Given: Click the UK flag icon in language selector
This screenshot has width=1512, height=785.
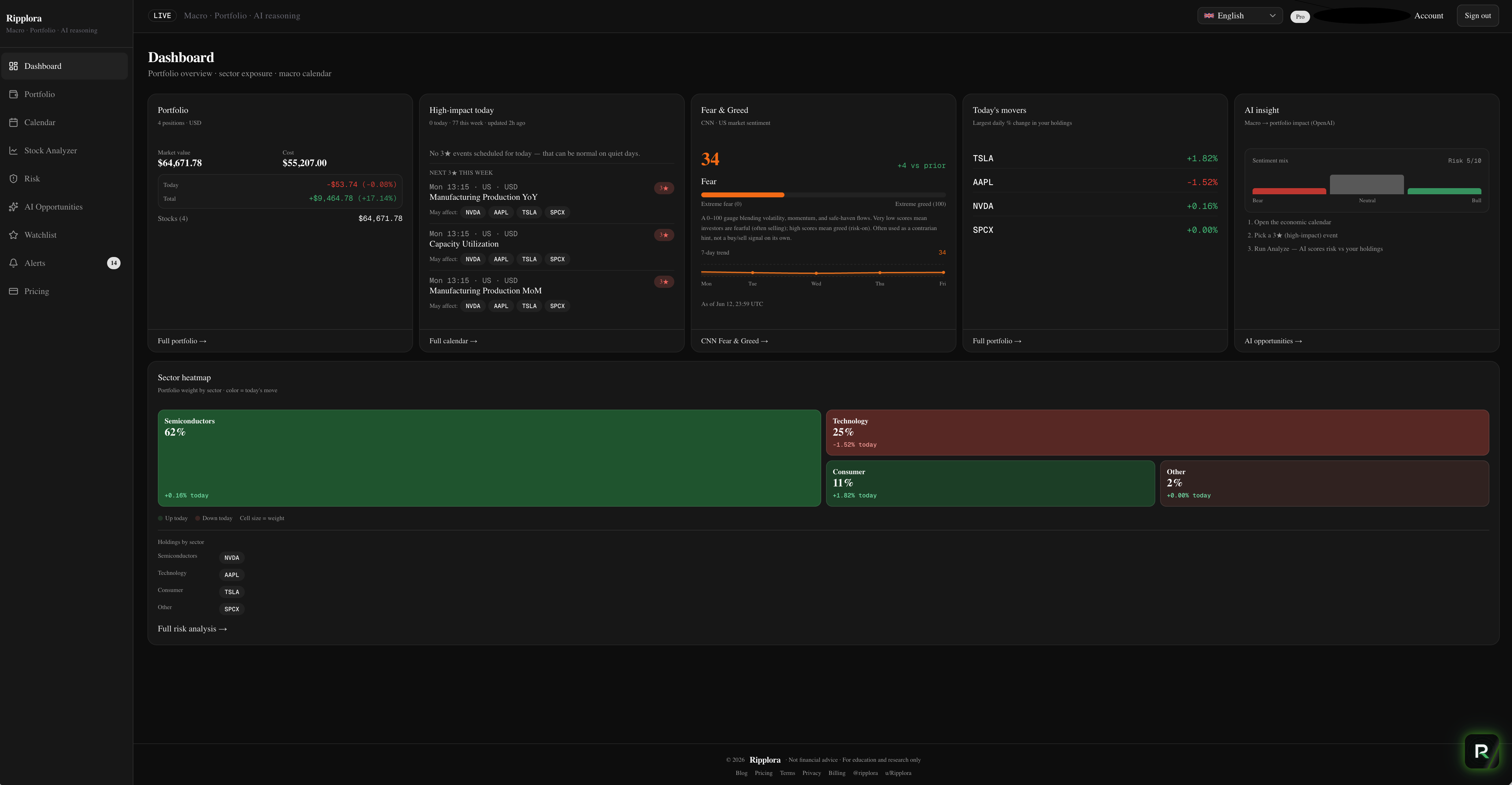Looking at the screenshot, I should tap(1209, 16).
